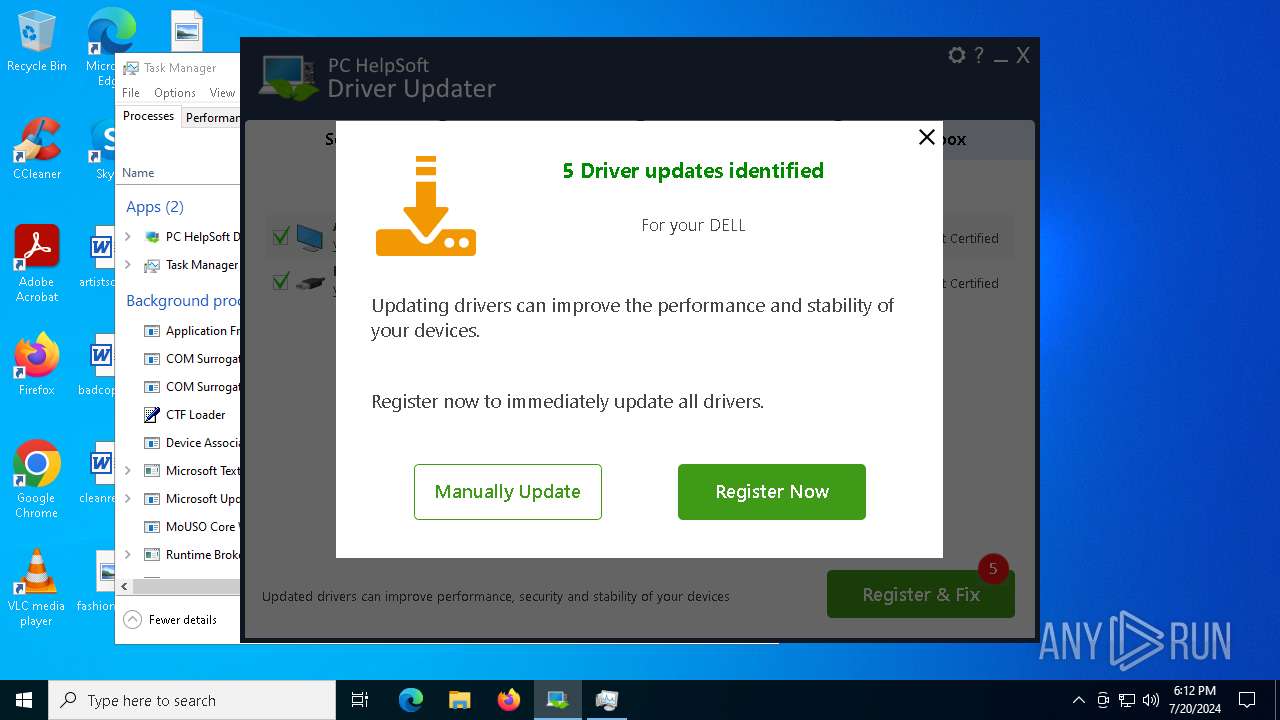
Task: Select the CTF Loader process icon
Action: tap(152, 415)
